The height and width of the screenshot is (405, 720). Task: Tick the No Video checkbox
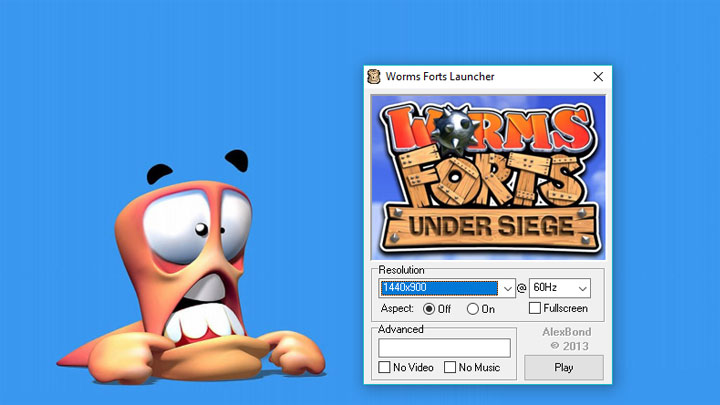(x=385, y=368)
